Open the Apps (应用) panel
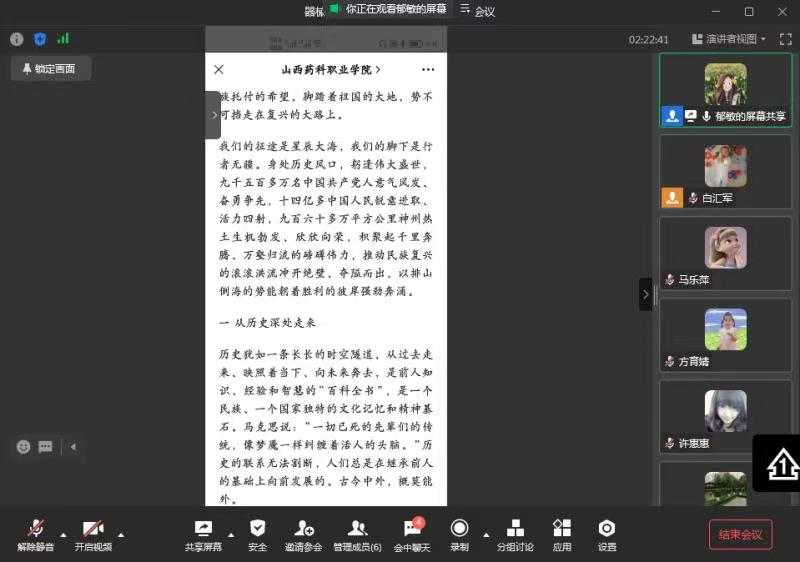The image size is (800, 562). [x=562, y=535]
